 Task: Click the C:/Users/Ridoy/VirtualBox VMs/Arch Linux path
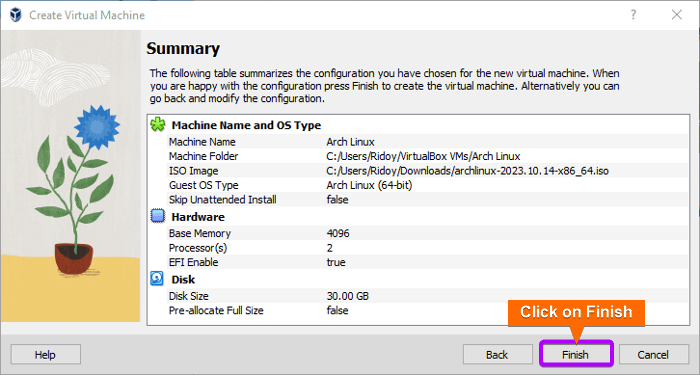(423, 156)
